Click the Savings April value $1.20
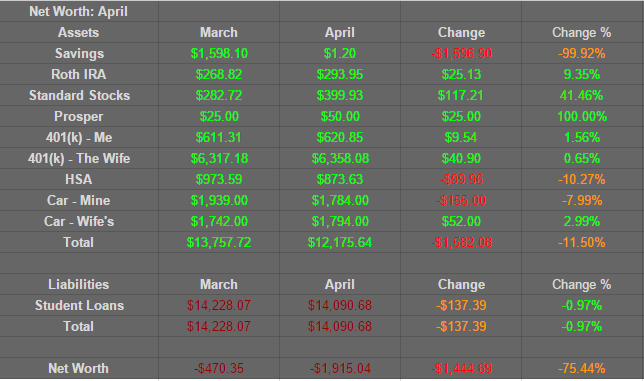 tap(340, 53)
